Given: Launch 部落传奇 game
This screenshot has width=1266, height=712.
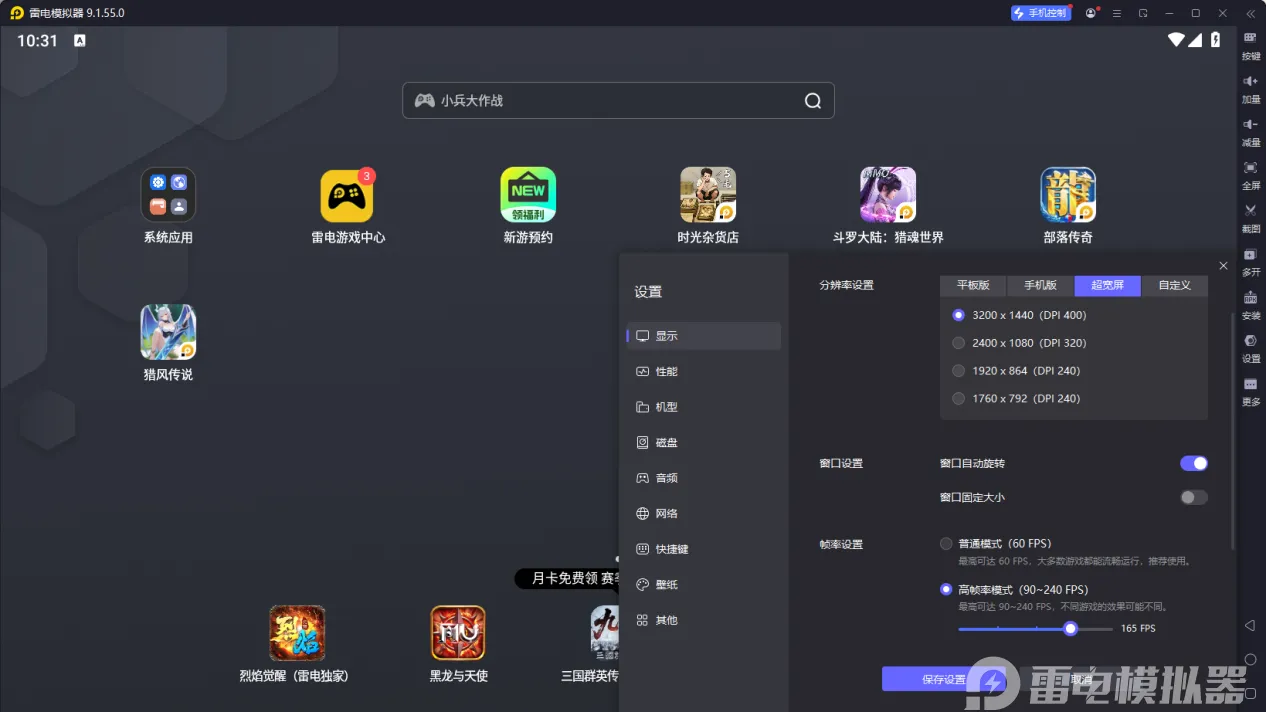Looking at the screenshot, I should point(1068,195).
